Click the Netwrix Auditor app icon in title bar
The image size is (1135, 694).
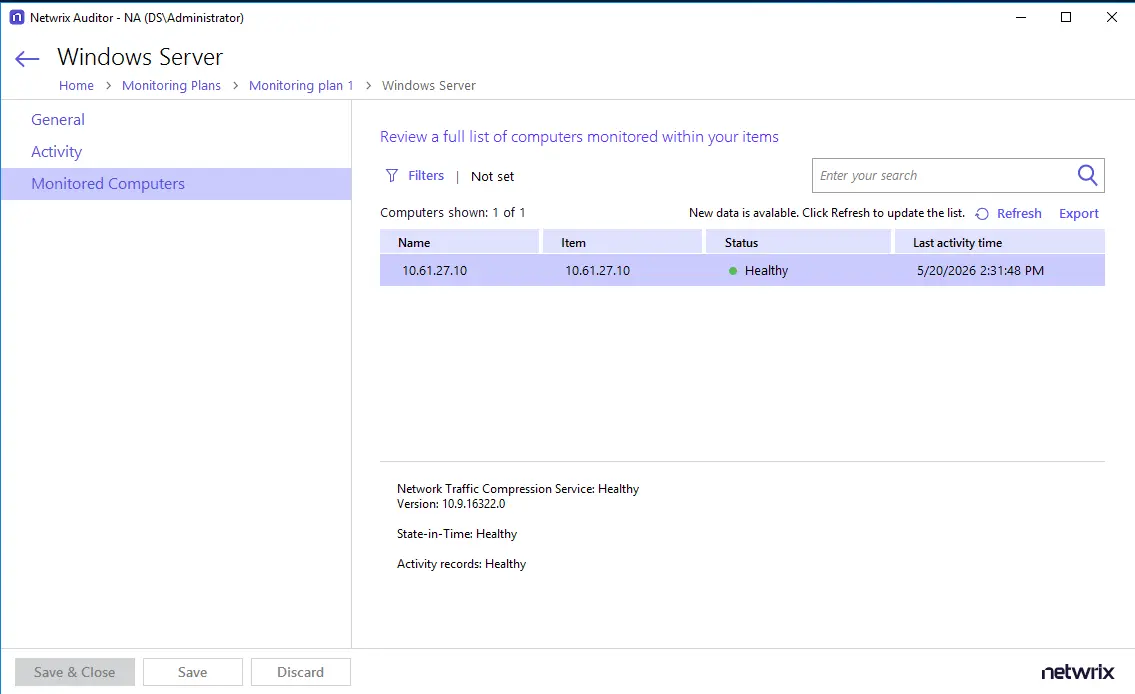(17, 17)
